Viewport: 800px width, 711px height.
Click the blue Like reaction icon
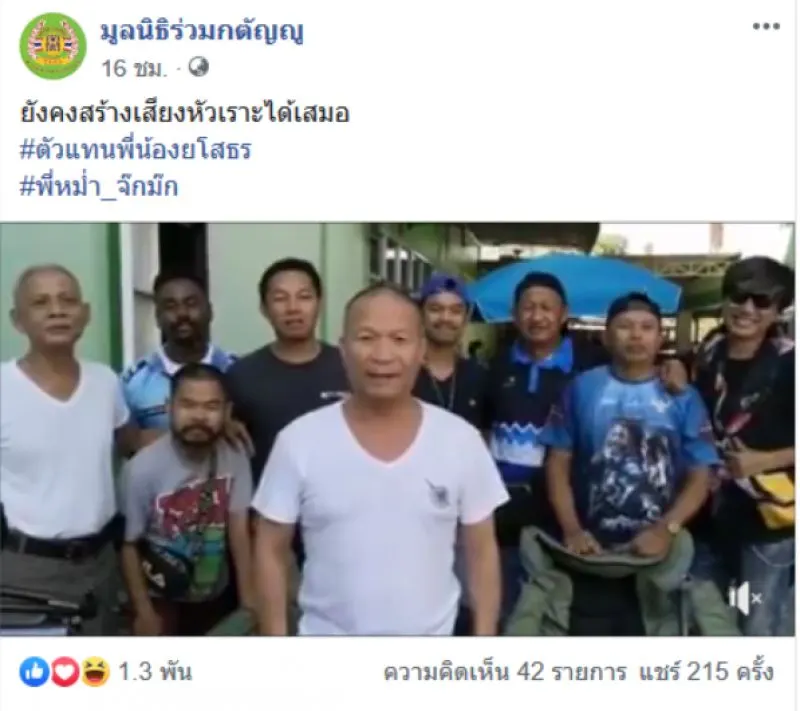34,672
